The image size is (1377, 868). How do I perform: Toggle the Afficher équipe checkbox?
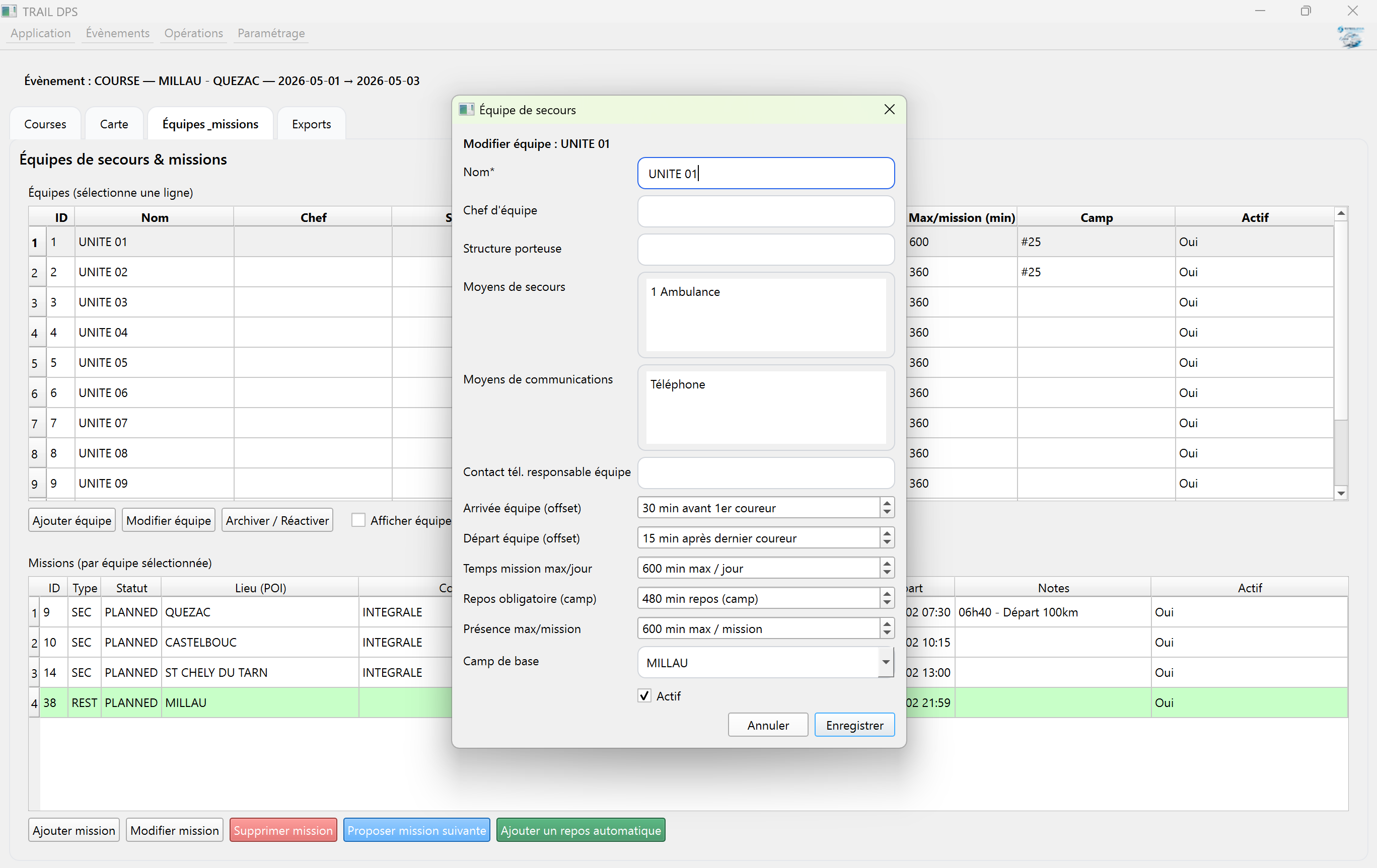[358, 520]
